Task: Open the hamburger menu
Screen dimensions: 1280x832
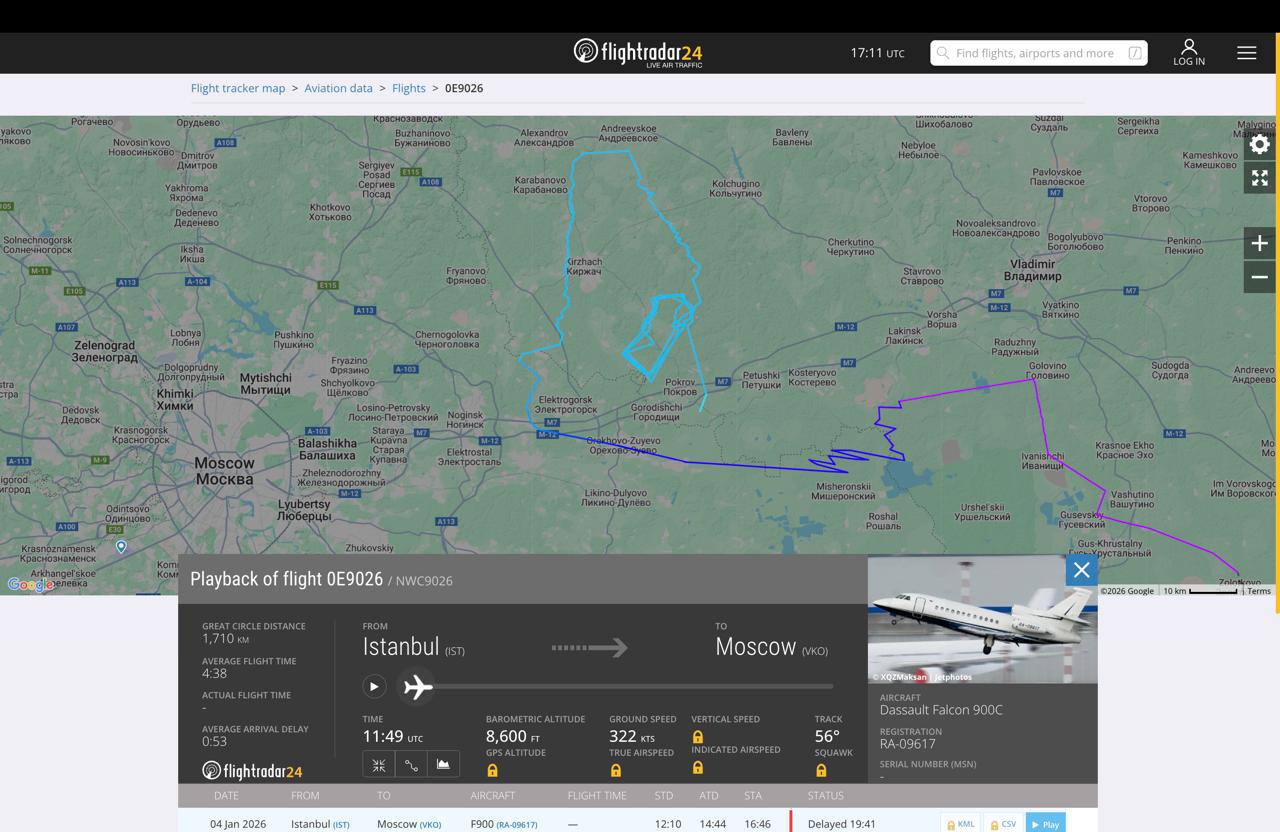Action: tap(1246, 53)
